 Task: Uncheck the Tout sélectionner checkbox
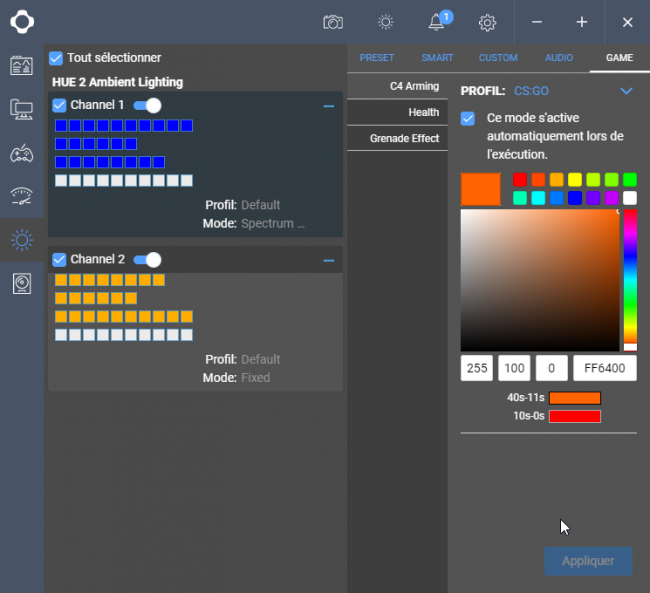click(56, 58)
